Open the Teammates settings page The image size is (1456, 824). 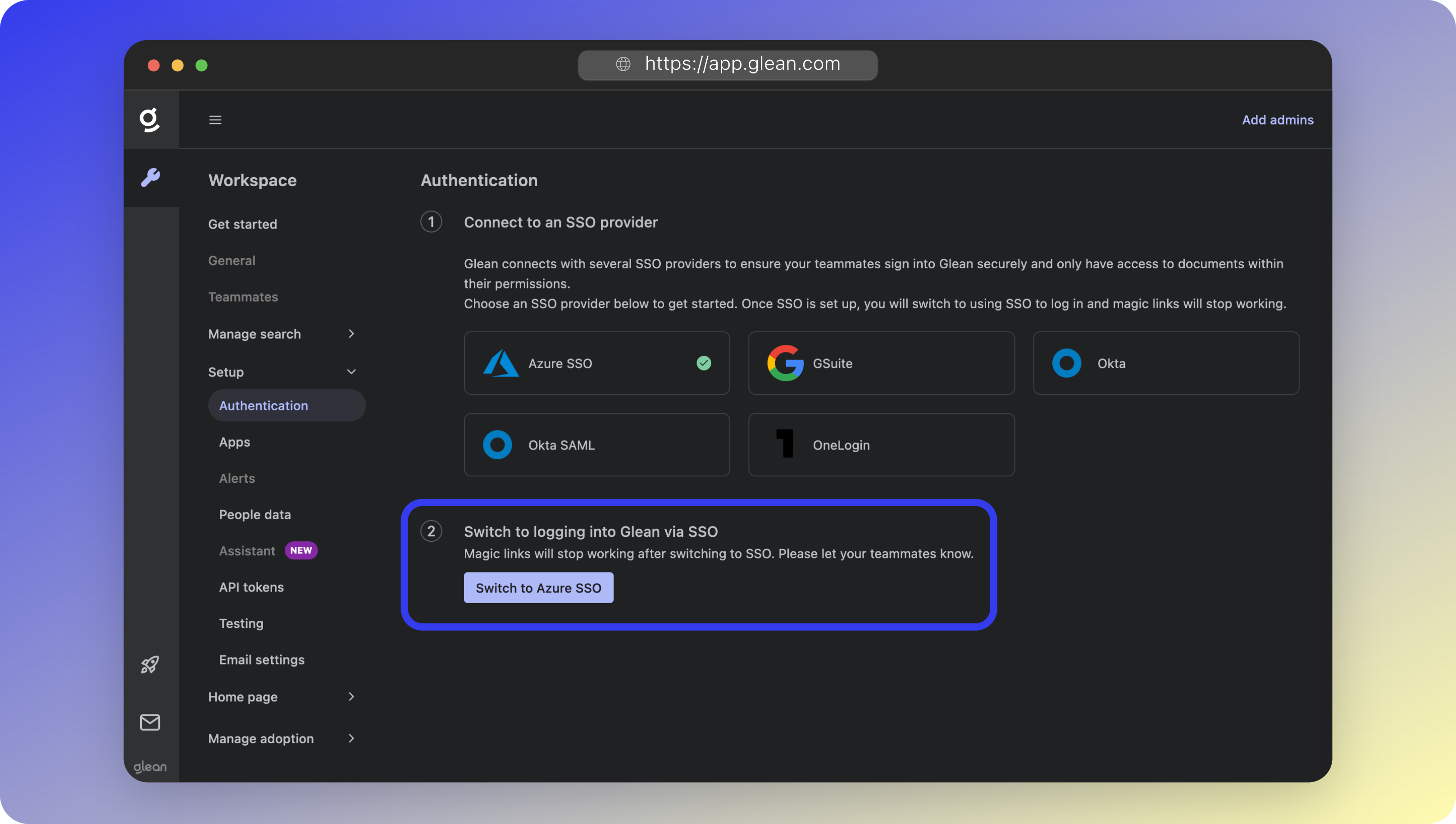tap(242, 297)
